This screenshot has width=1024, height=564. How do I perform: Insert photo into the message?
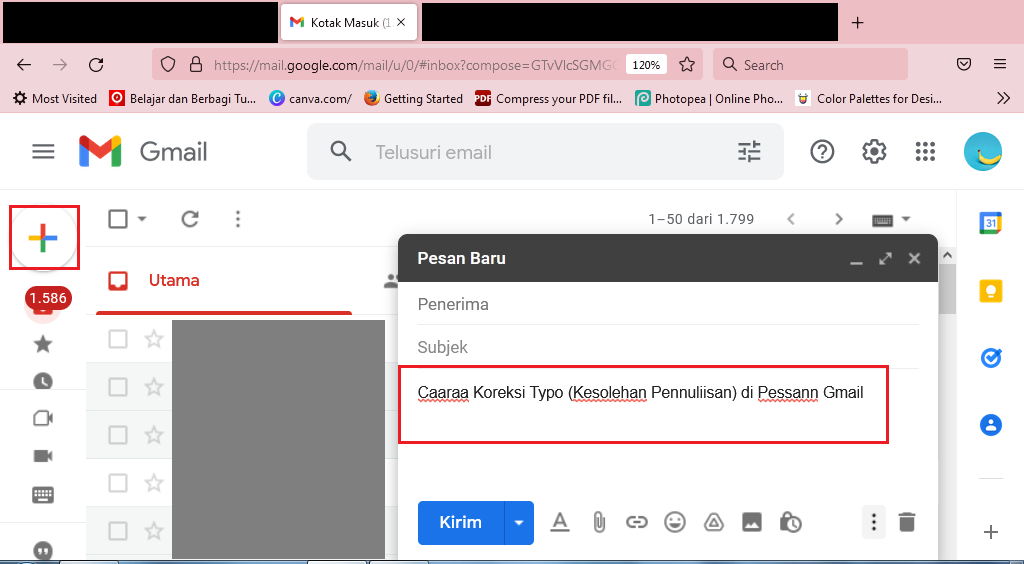[752, 522]
